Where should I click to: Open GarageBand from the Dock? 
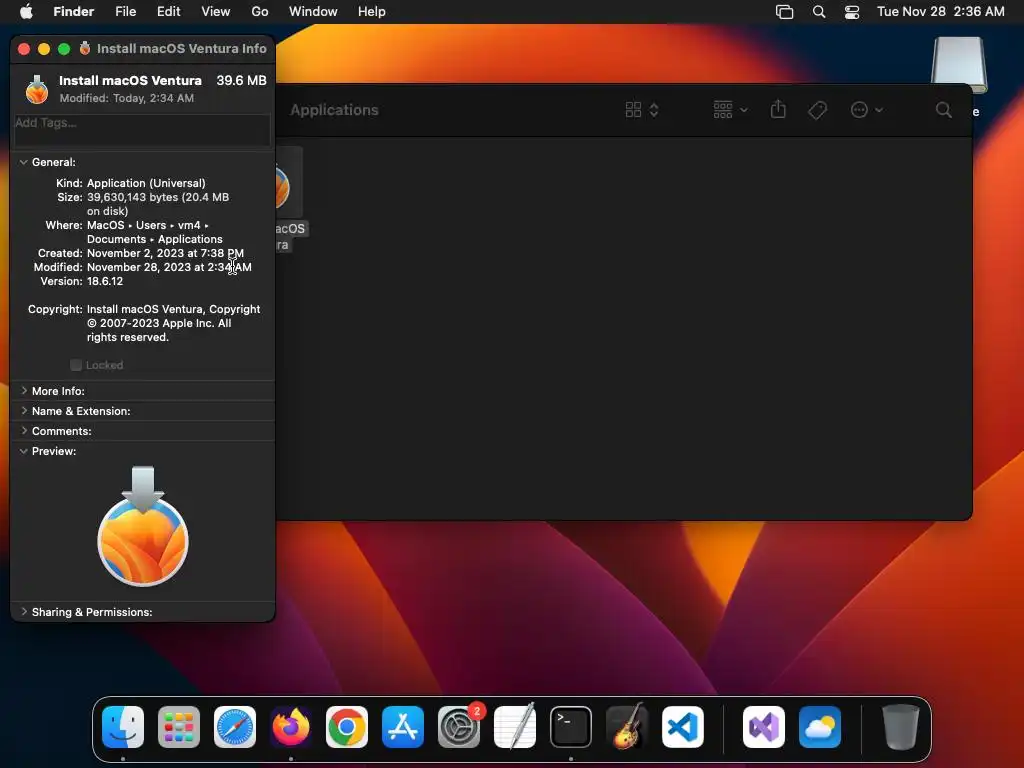pos(627,727)
